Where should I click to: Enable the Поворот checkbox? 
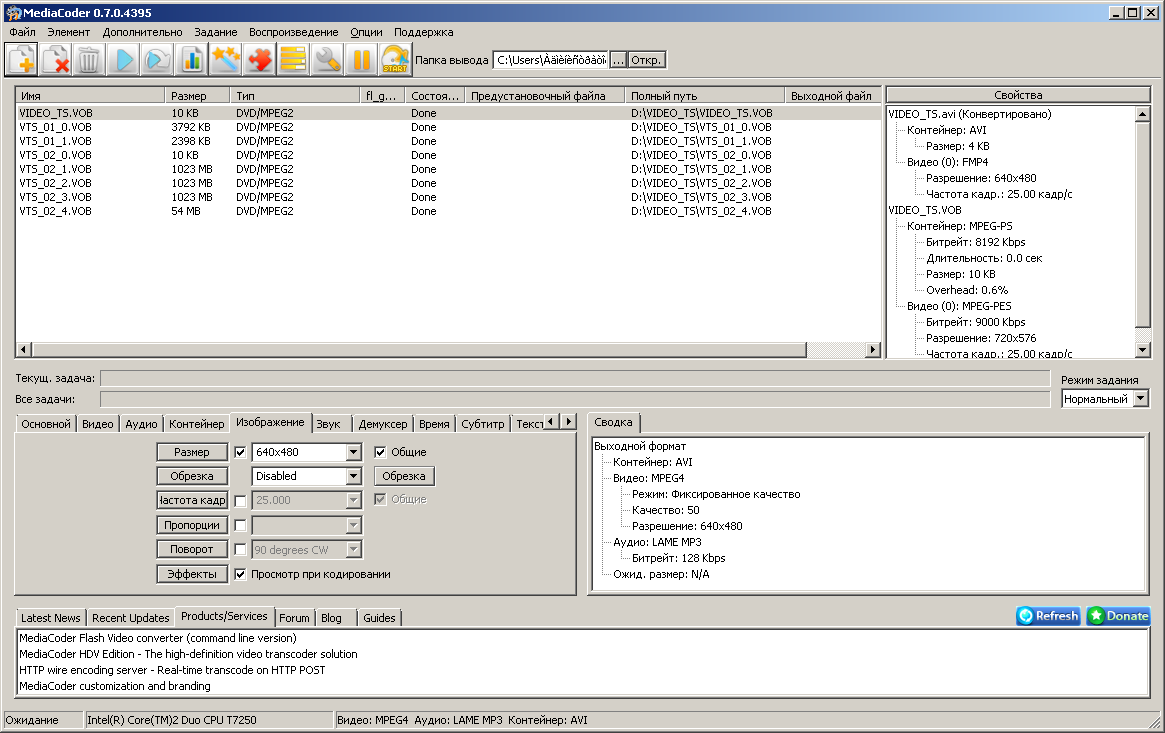240,550
